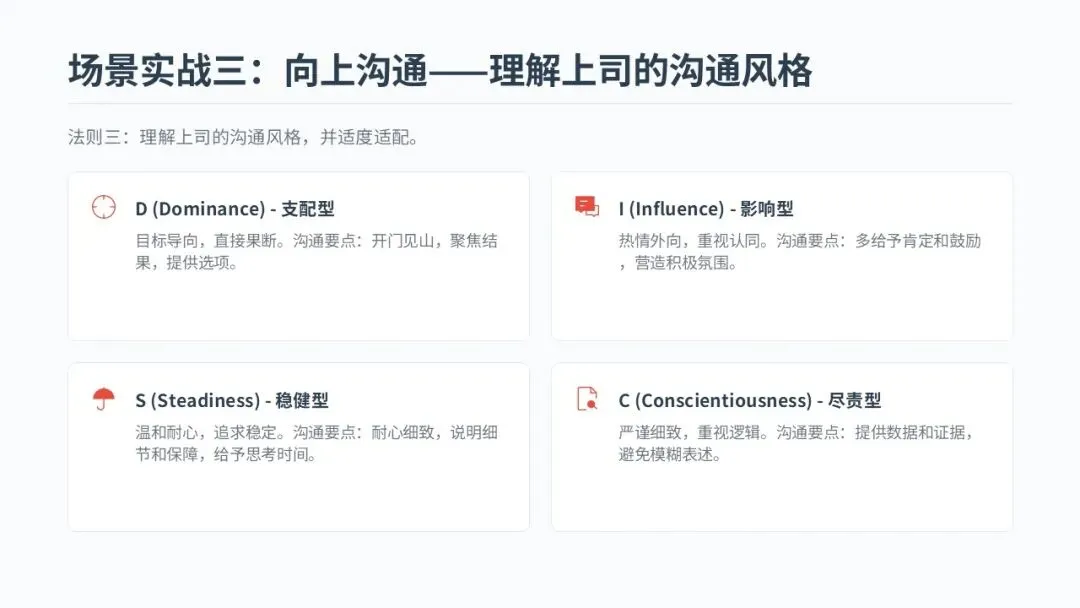Screen dimensions: 1080x608
Task: Click the red chat bubble icon
Action: (587, 207)
